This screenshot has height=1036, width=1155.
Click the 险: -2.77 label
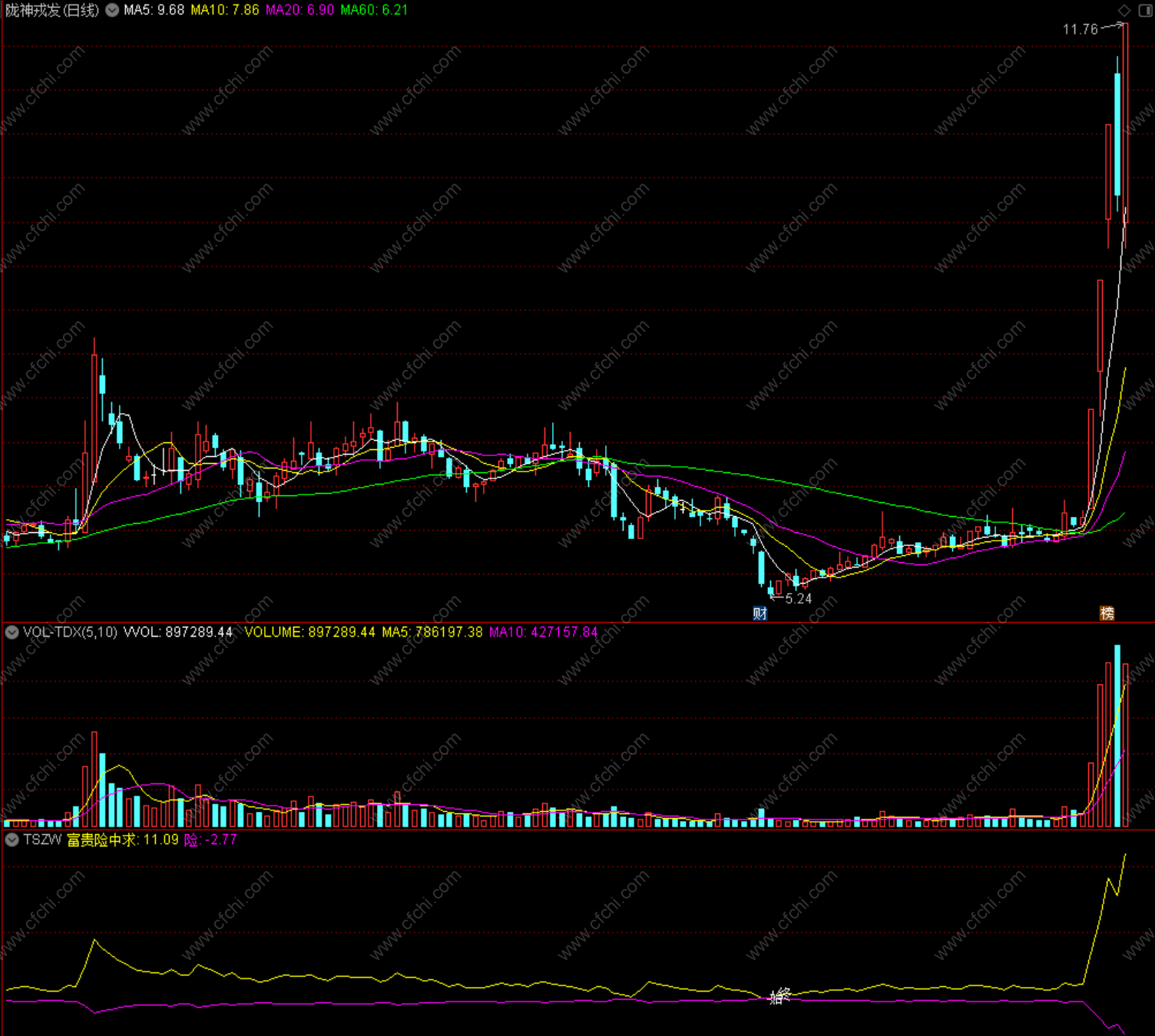(x=210, y=839)
